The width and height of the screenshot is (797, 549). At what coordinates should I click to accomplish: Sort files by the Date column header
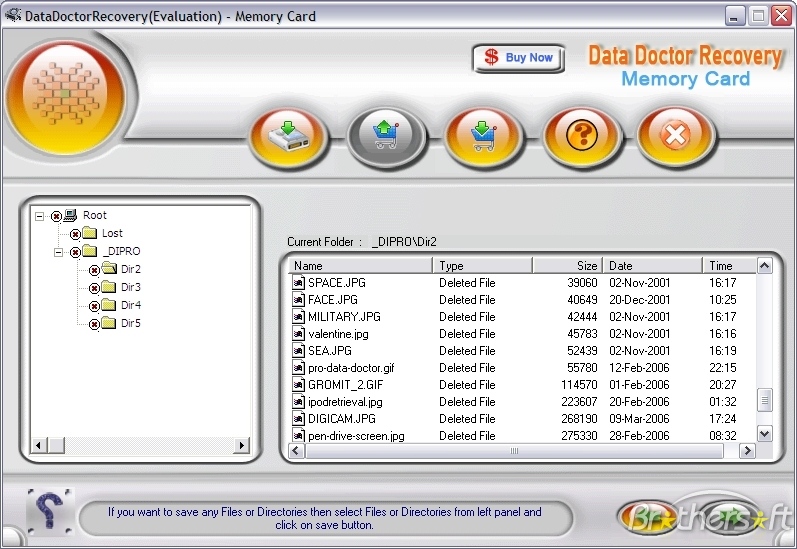652,266
